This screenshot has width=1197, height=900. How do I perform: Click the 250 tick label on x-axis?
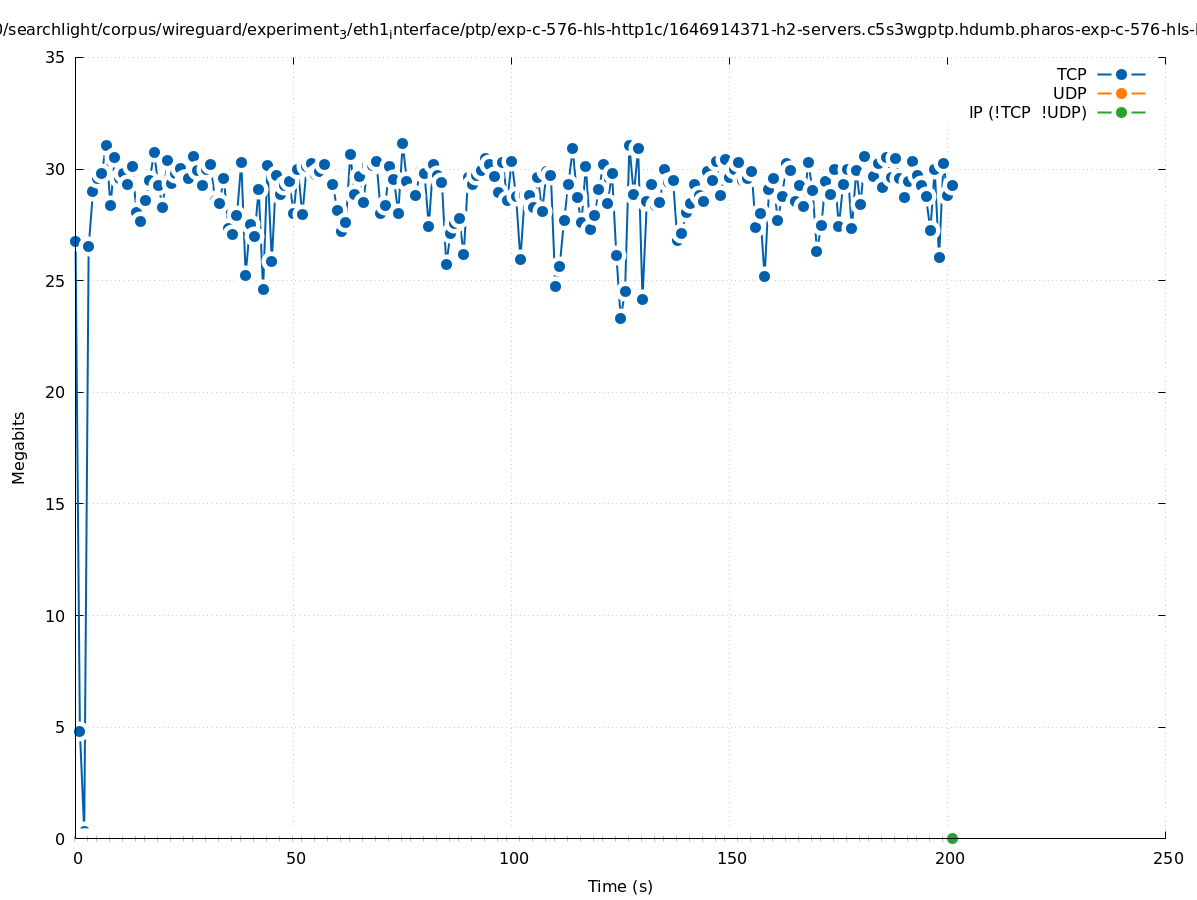(x=1167, y=858)
